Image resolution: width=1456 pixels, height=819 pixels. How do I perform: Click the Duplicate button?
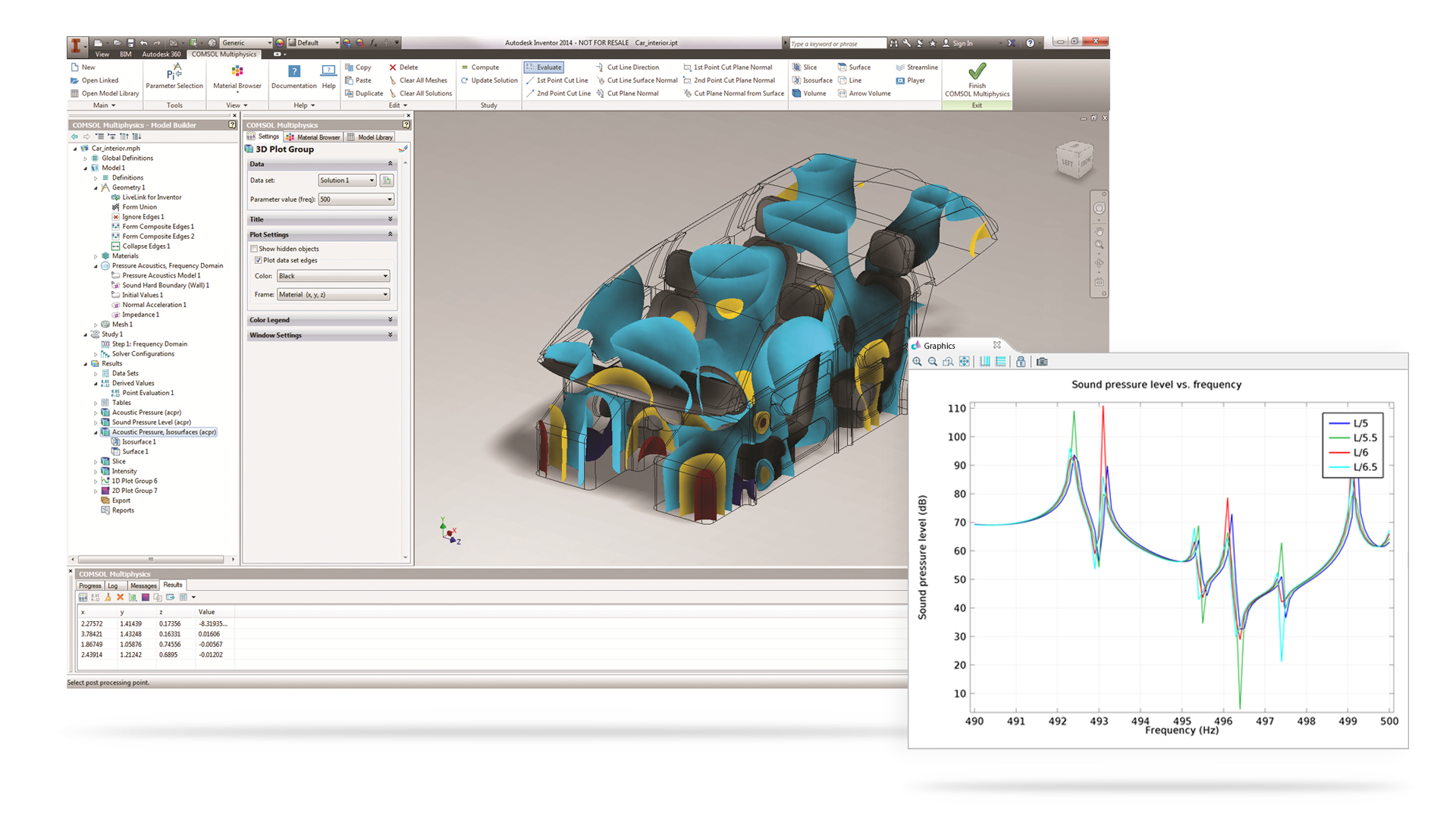[364, 93]
